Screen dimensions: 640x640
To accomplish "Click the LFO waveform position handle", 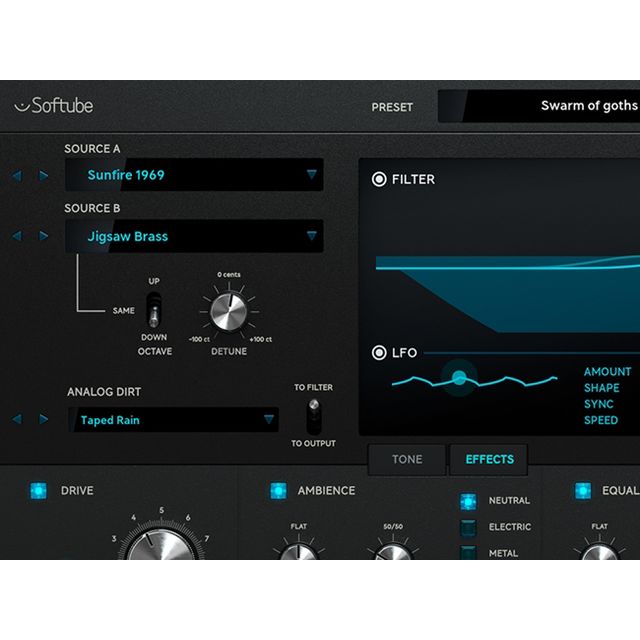I will coord(459,378).
